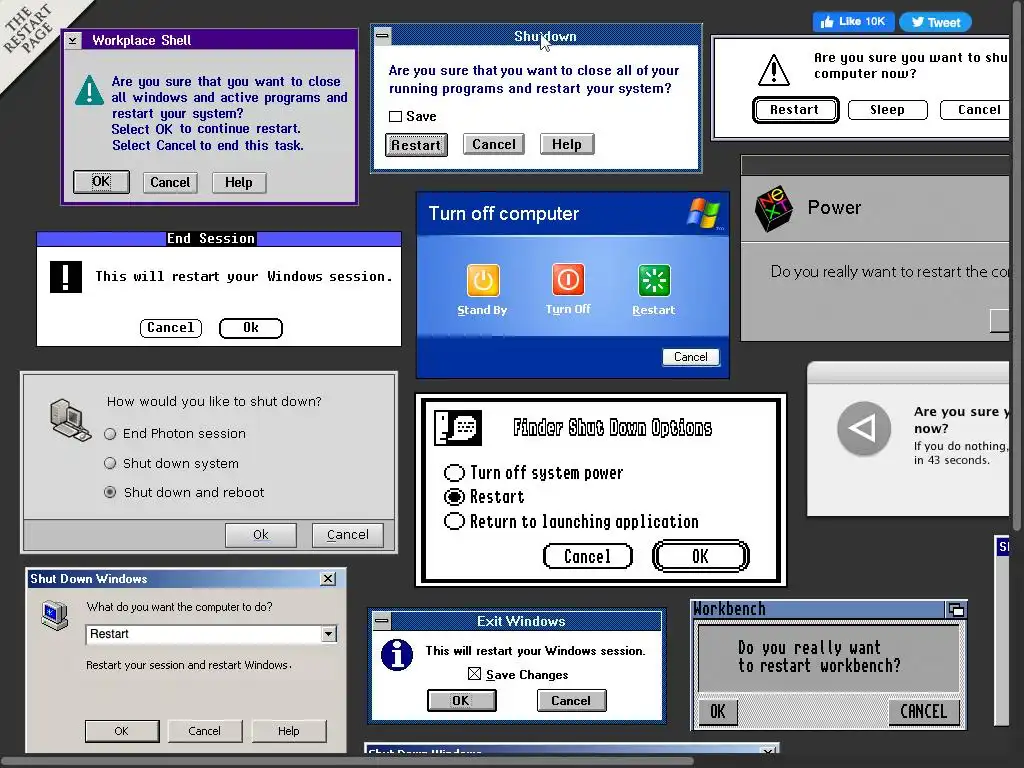This screenshot has height=768, width=1024.
Task: Open the Shutdown window control menu box
Action: point(383,36)
